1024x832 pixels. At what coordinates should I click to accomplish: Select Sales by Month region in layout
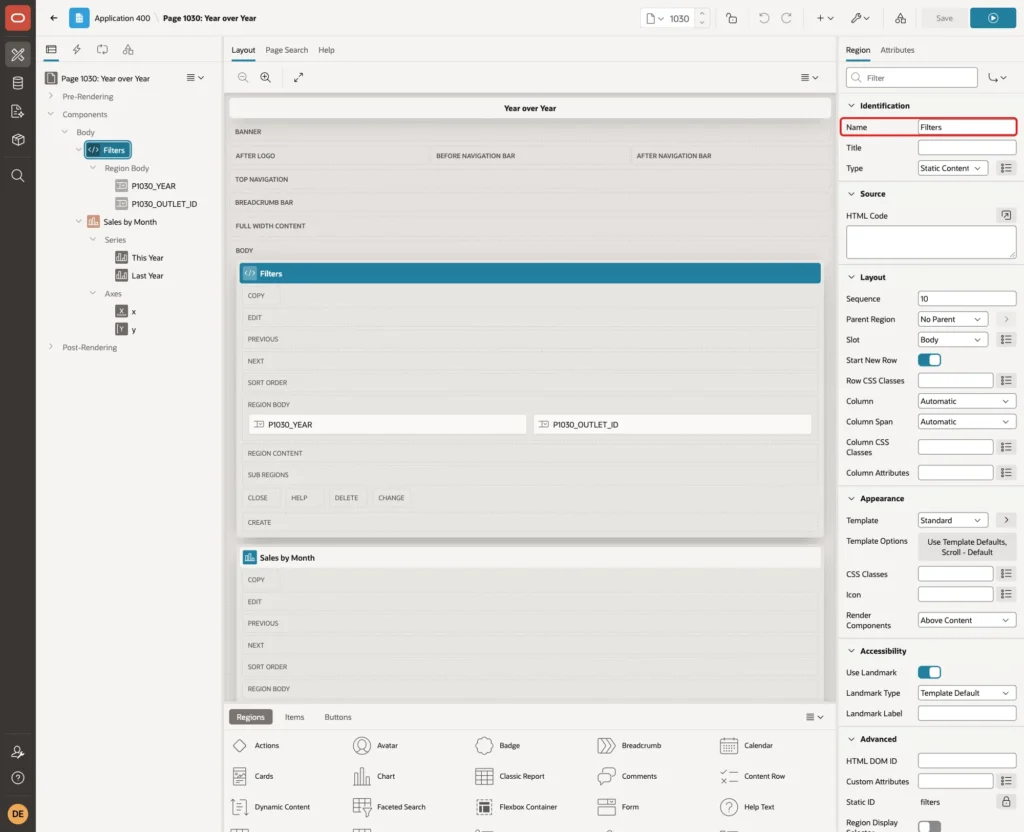[x=530, y=558]
